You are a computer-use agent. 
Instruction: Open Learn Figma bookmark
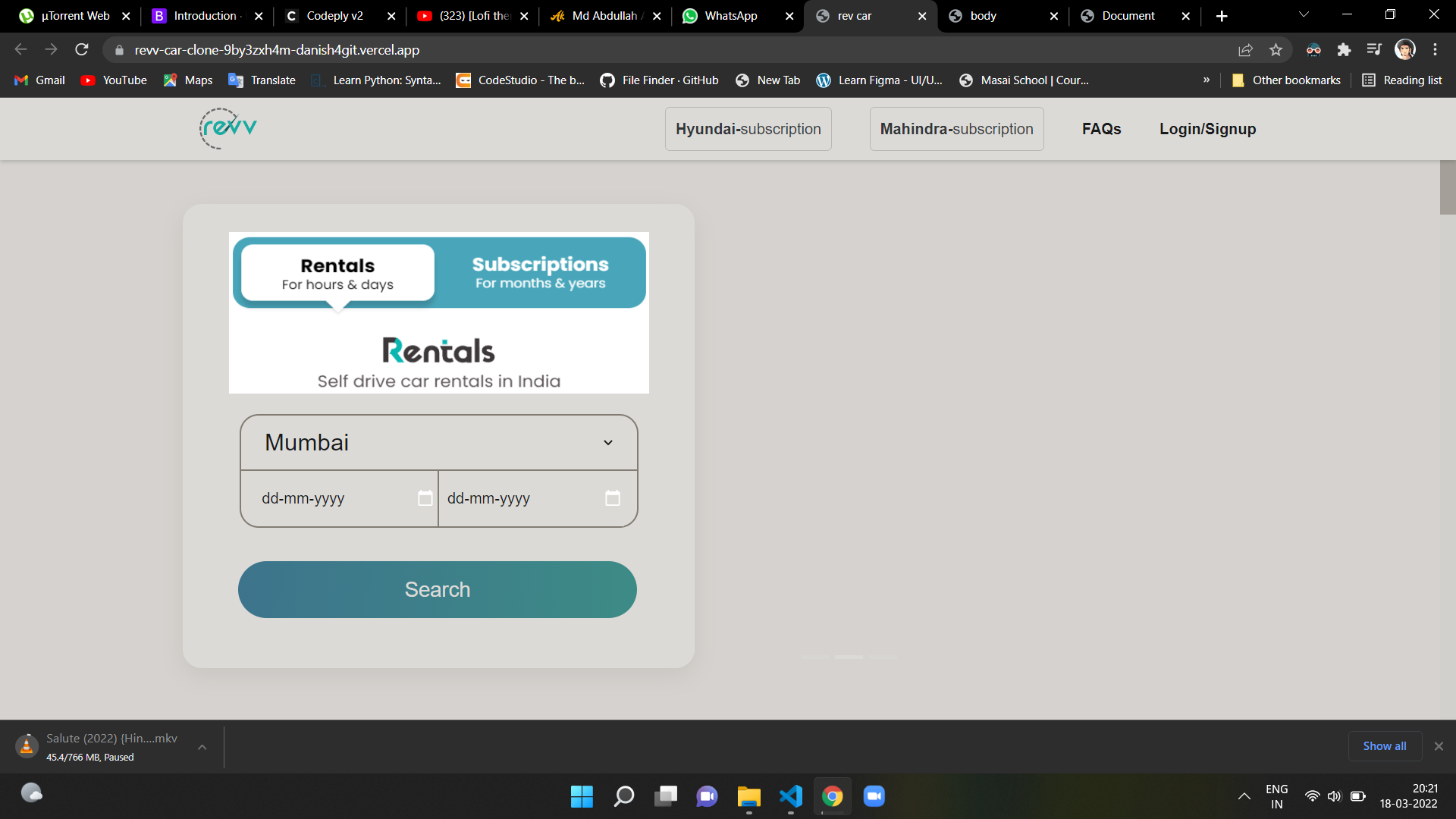tap(880, 80)
